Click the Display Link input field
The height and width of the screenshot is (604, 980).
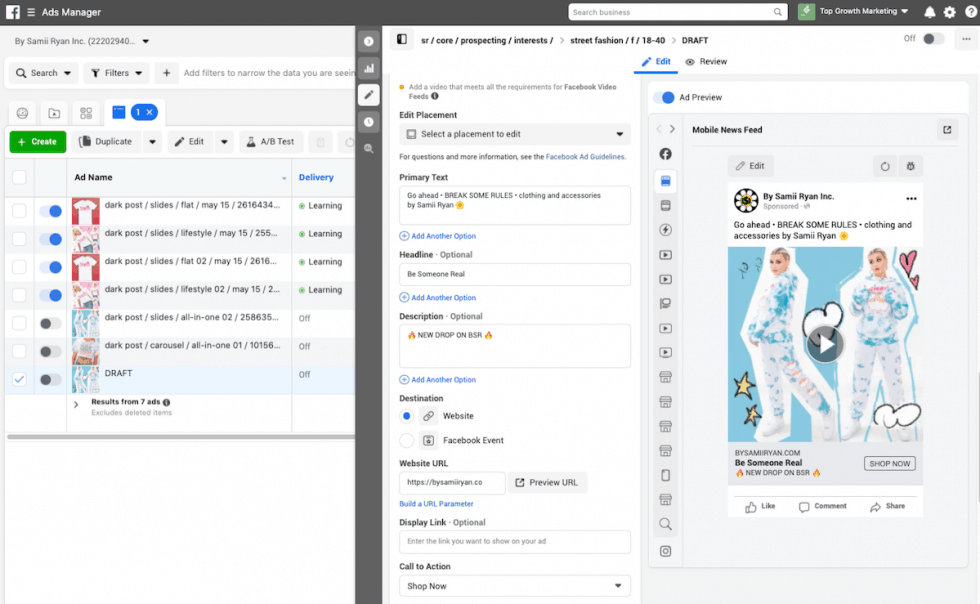tap(514, 542)
